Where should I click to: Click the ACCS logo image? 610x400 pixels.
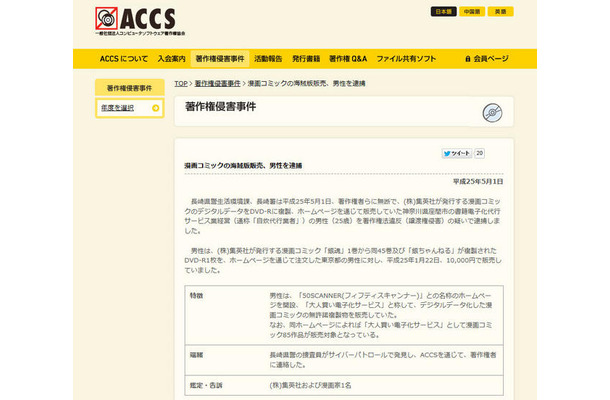tap(140, 21)
